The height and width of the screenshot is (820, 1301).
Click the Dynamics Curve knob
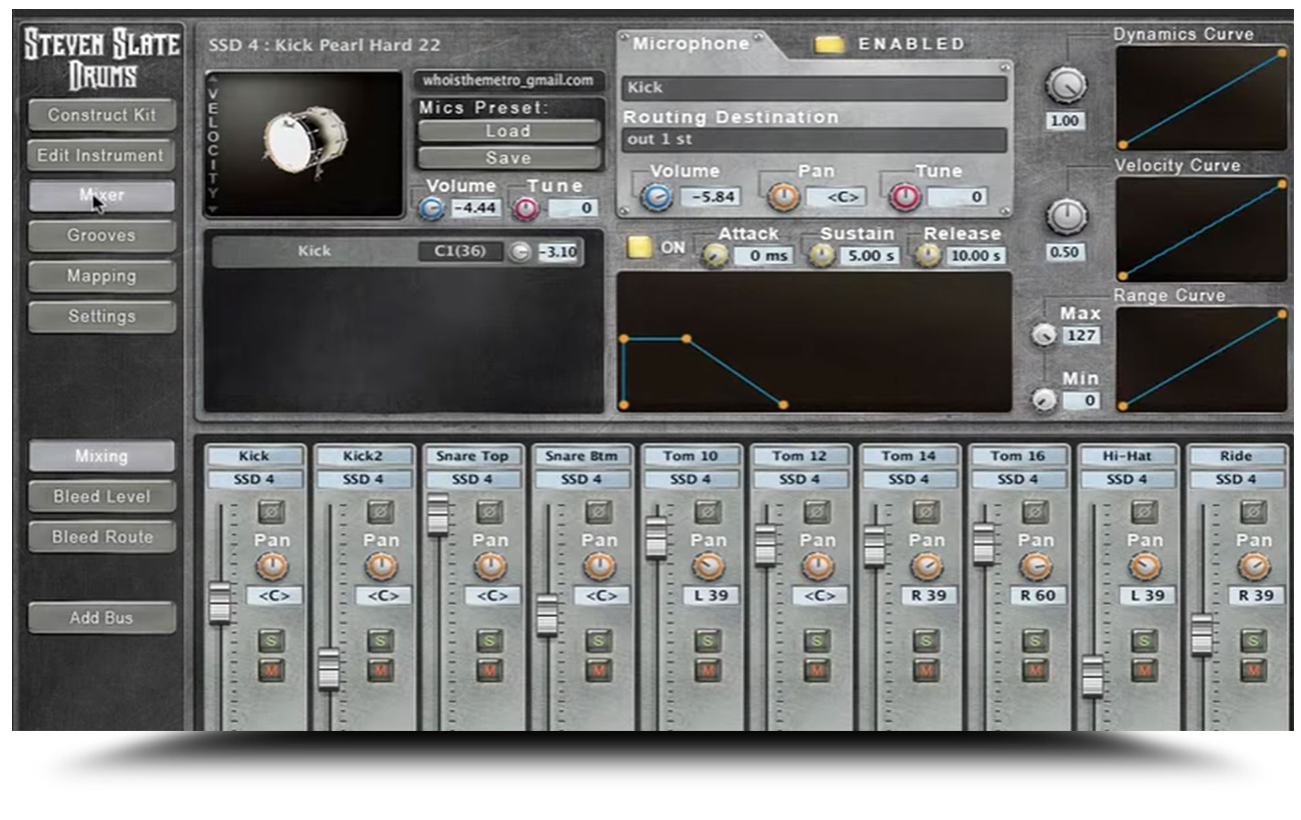1067,85
